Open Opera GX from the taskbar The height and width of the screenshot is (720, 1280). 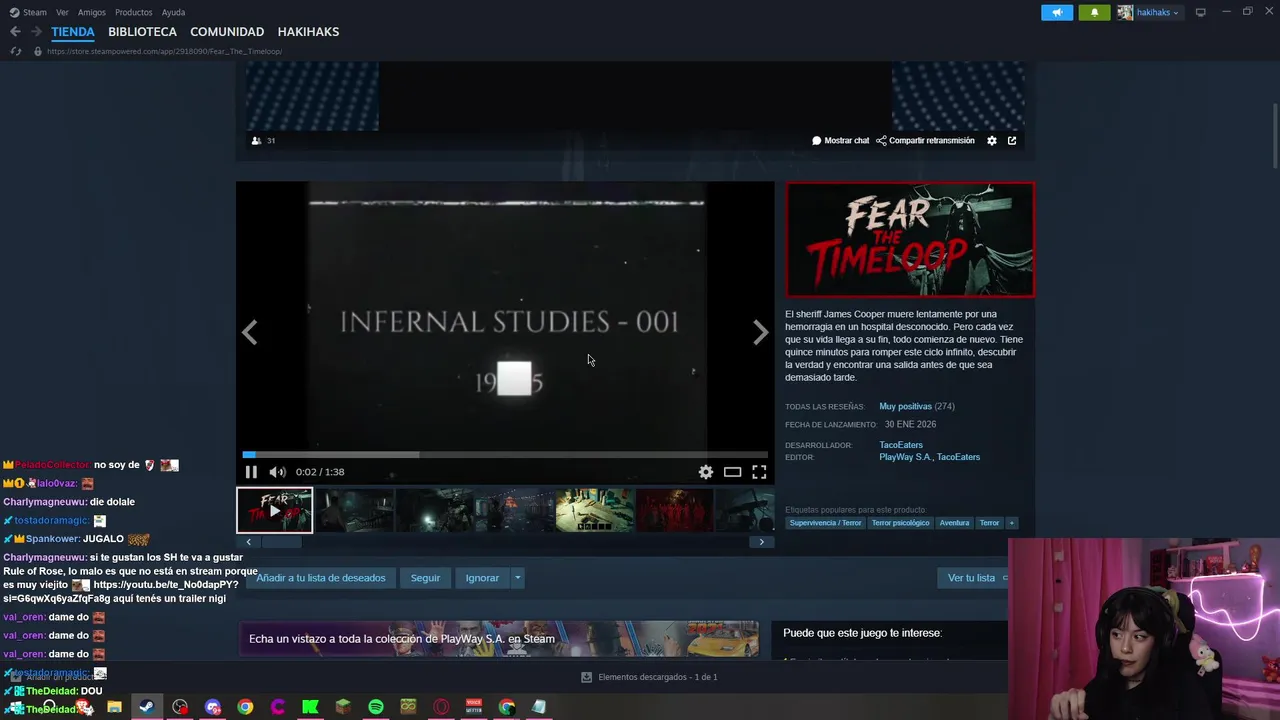pos(441,707)
